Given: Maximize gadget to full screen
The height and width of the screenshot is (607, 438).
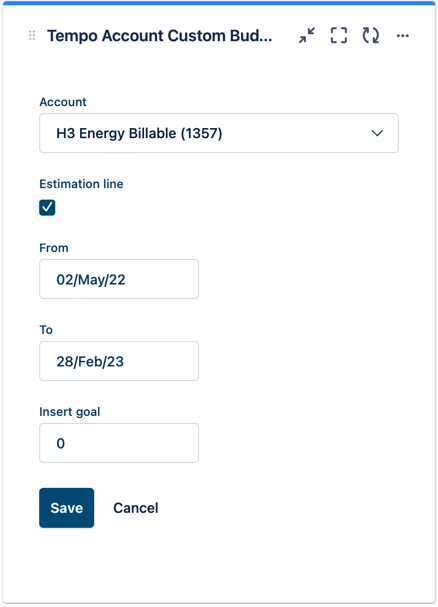Looking at the screenshot, I should click(x=339, y=36).
